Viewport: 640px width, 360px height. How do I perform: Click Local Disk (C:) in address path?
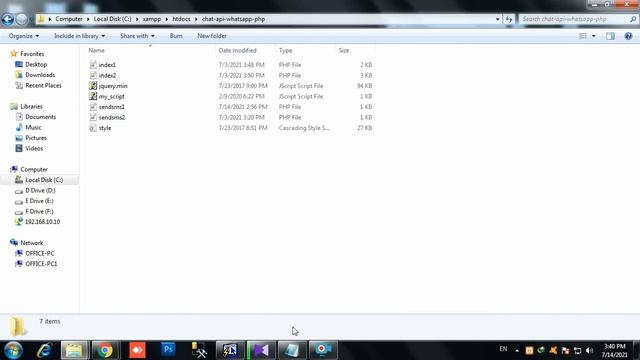112,19
